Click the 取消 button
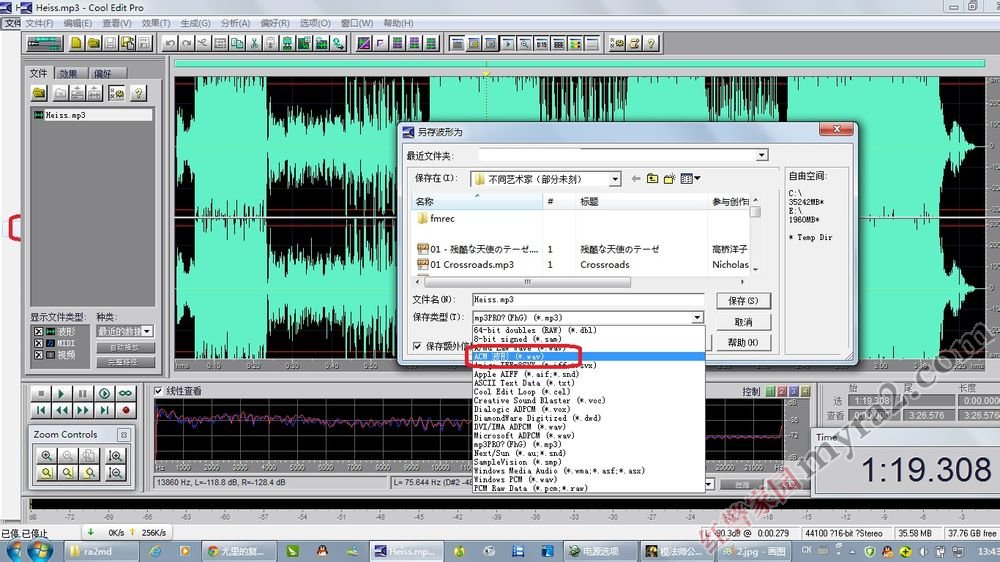Screen dimensions: 1000x562 743,322
